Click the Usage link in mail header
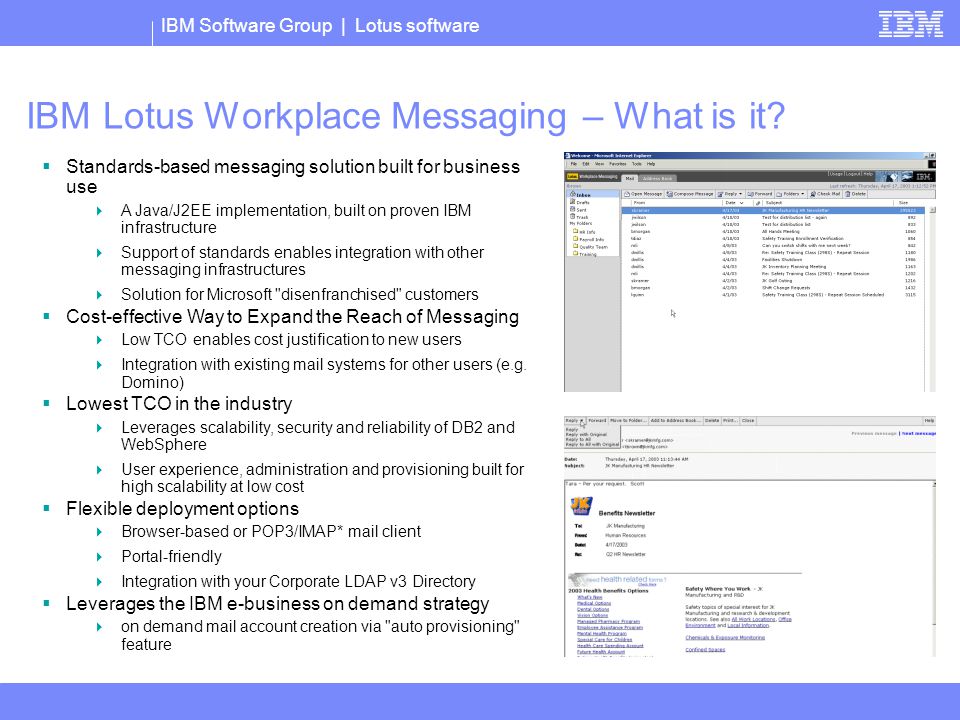Screen dimensions: 960x720 pos(836,174)
